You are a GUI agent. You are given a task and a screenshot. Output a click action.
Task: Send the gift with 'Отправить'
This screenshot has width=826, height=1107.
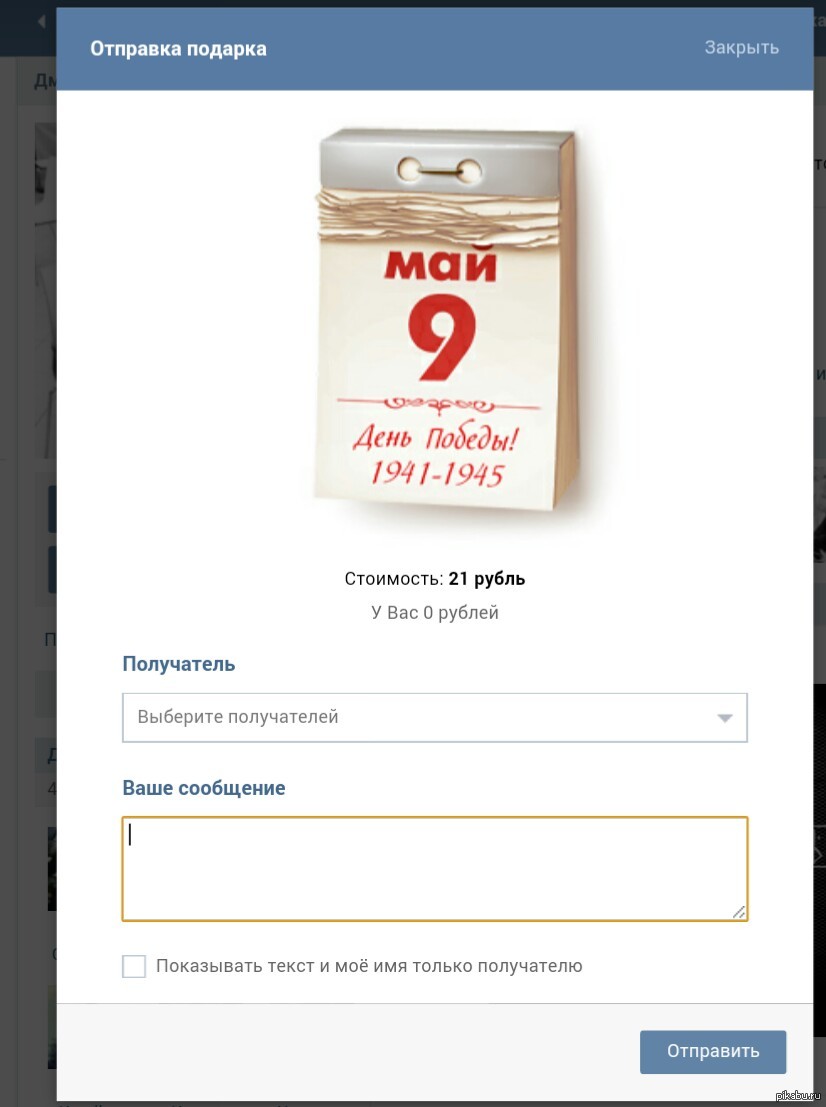click(713, 1051)
